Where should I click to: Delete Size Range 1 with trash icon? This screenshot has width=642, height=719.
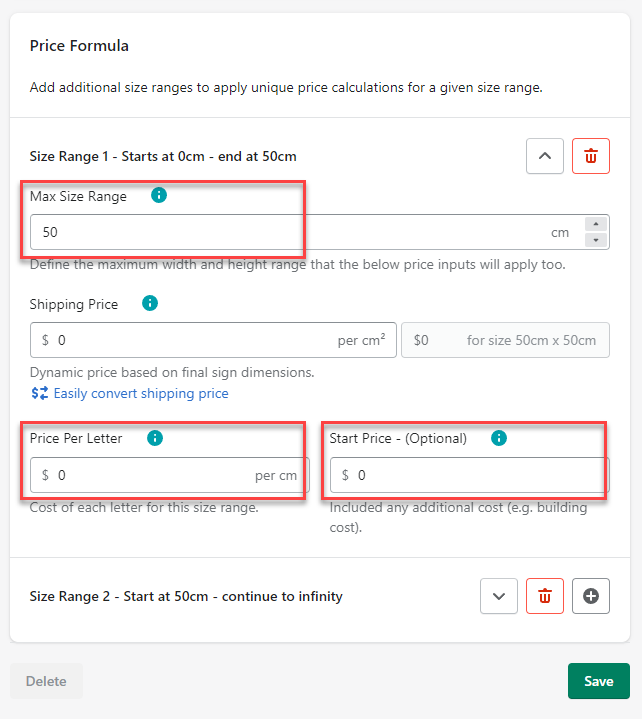point(591,156)
